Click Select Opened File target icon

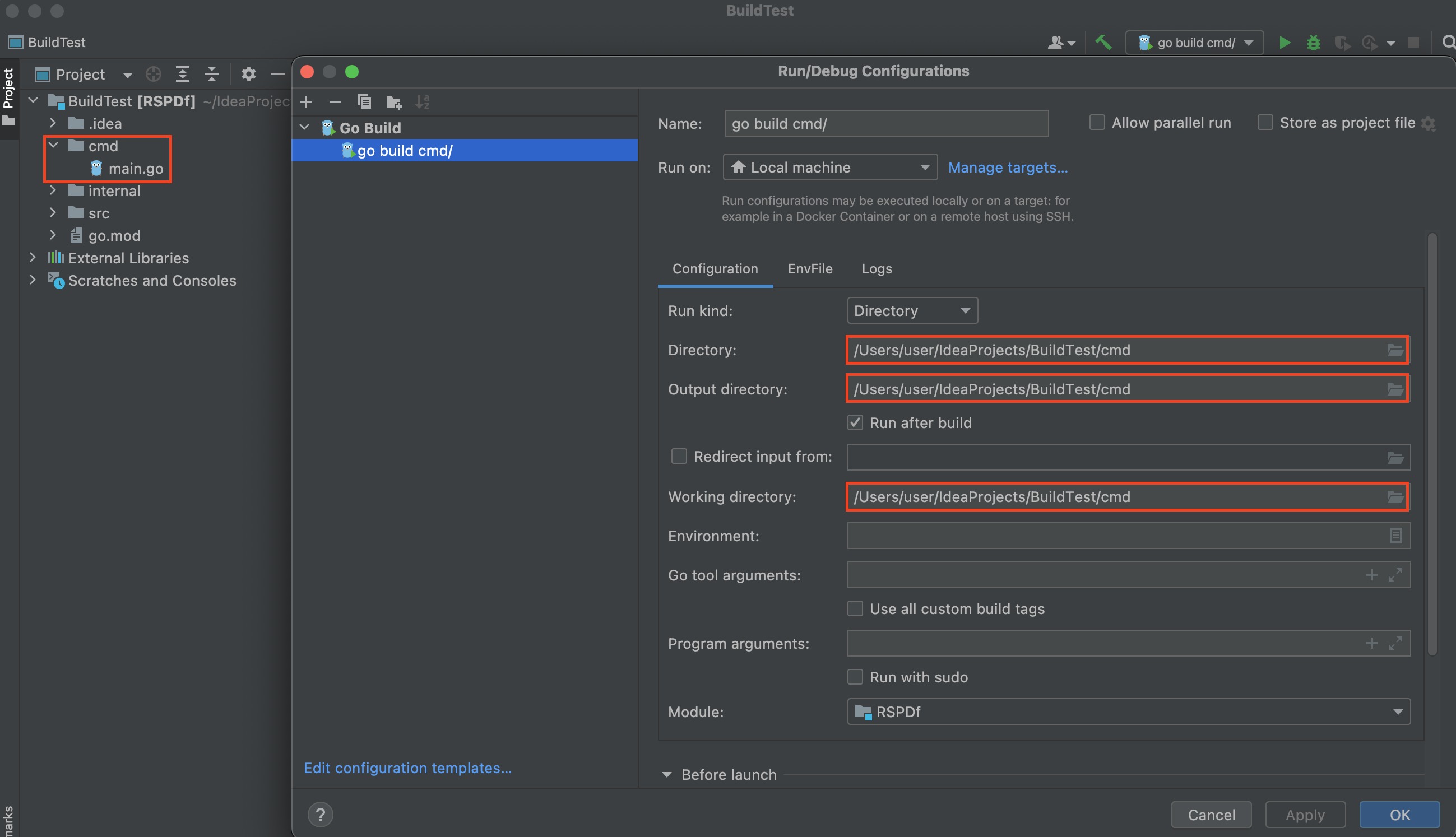[x=154, y=74]
